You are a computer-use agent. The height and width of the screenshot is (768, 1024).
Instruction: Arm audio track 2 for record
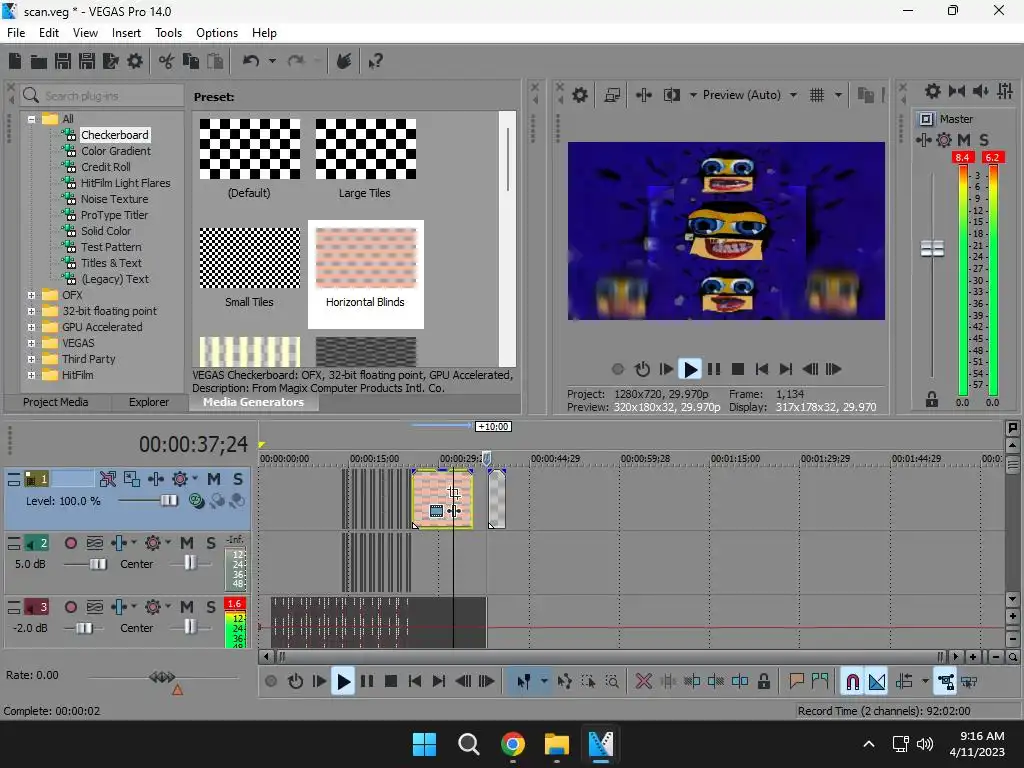coord(71,543)
